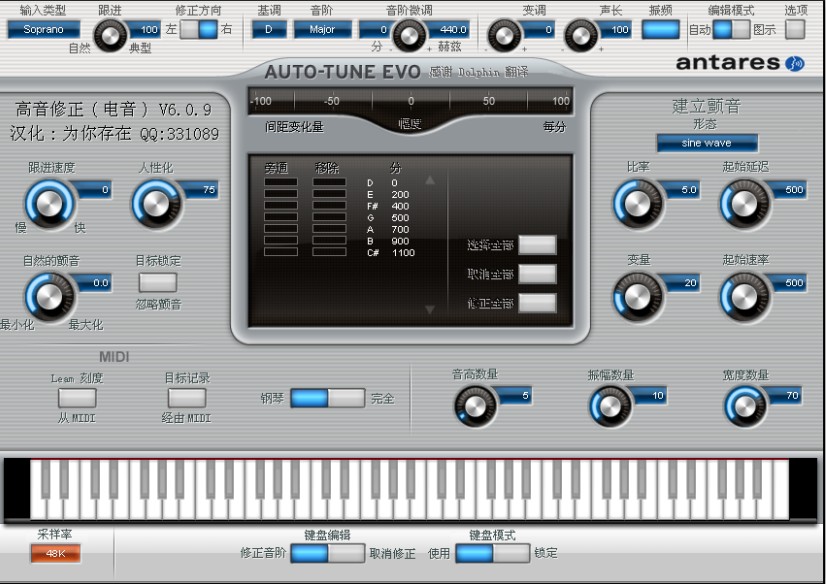Click the 音高数量 knob

point(475,406)
